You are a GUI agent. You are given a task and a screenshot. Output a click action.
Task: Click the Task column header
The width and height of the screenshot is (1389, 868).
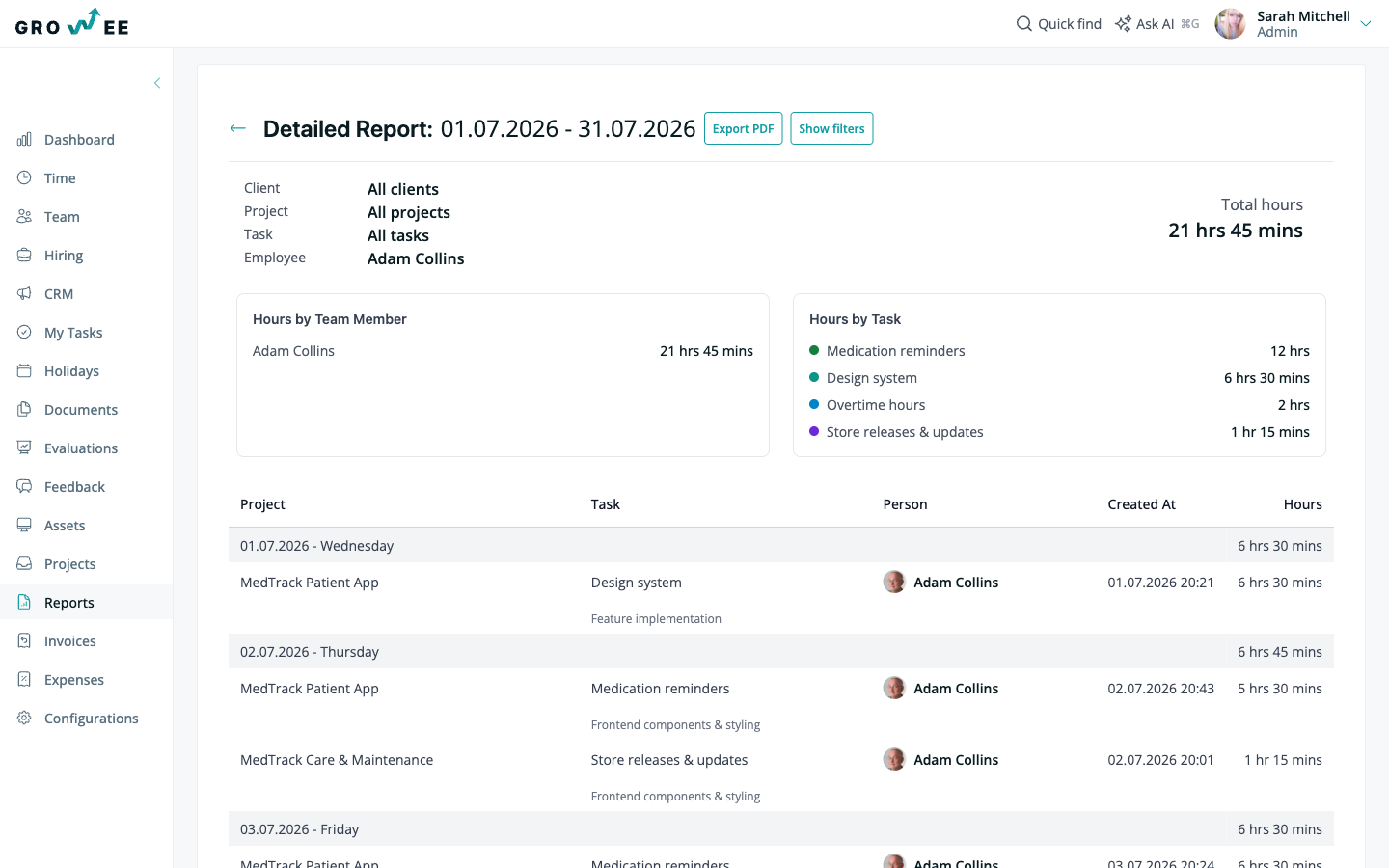click(x=606, y=504)
